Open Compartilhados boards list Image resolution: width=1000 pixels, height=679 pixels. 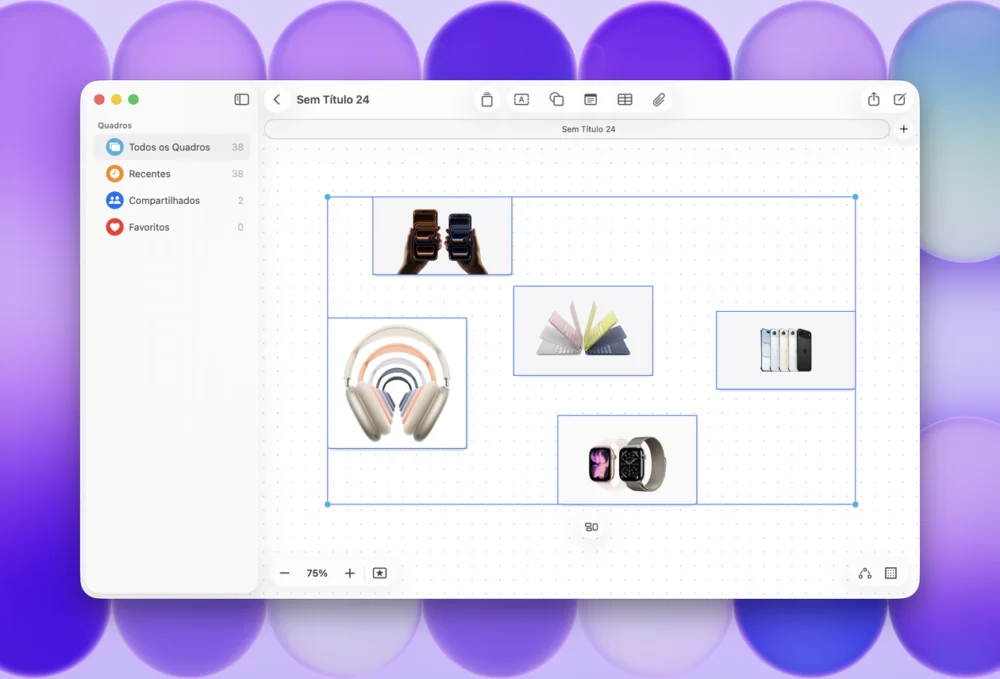pos(172,200)
